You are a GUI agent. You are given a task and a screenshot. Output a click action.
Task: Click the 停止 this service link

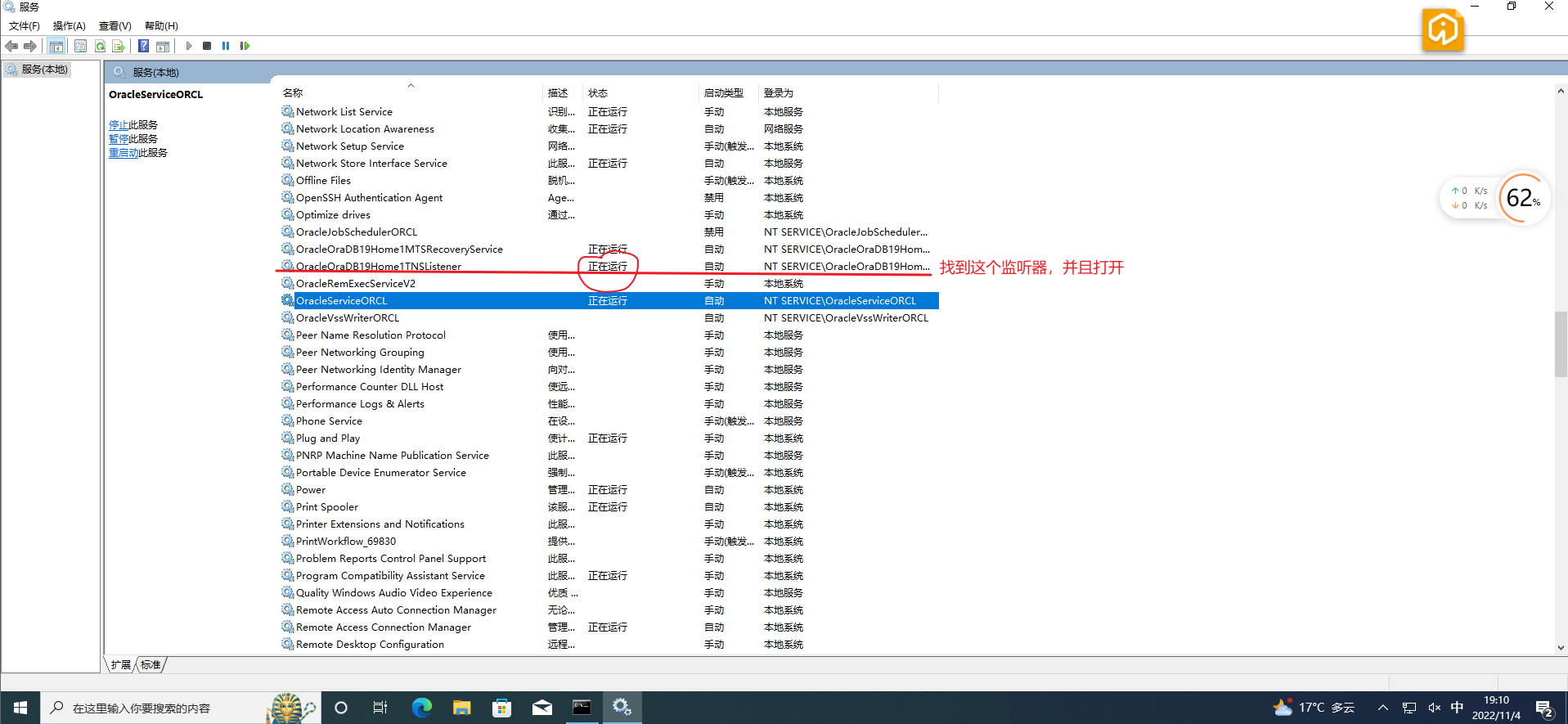click(119, 125)
